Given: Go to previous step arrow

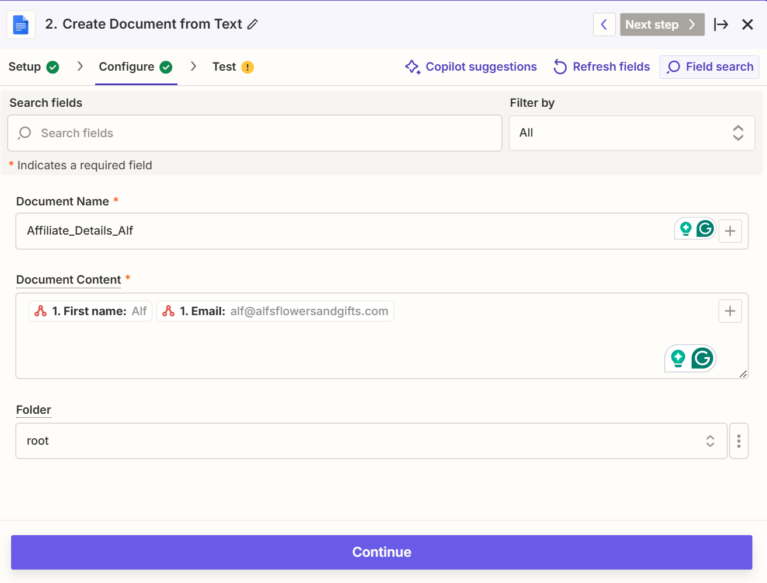Looking at the screenshot, I should coord(604,24).
